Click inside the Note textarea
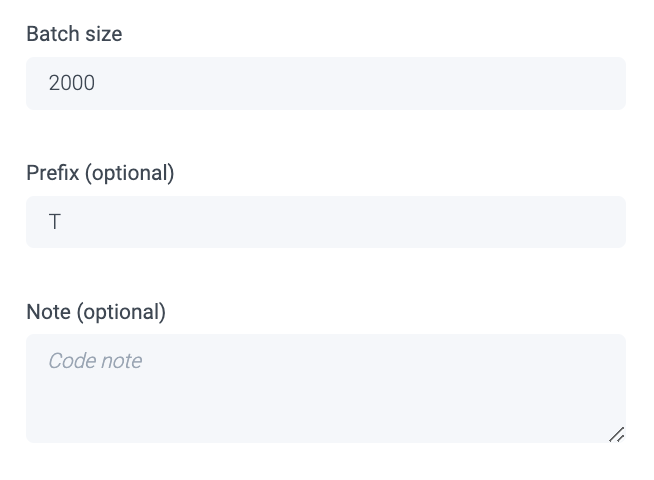The image size is (654, 480). pyautogui.click(x=325, y=388)
